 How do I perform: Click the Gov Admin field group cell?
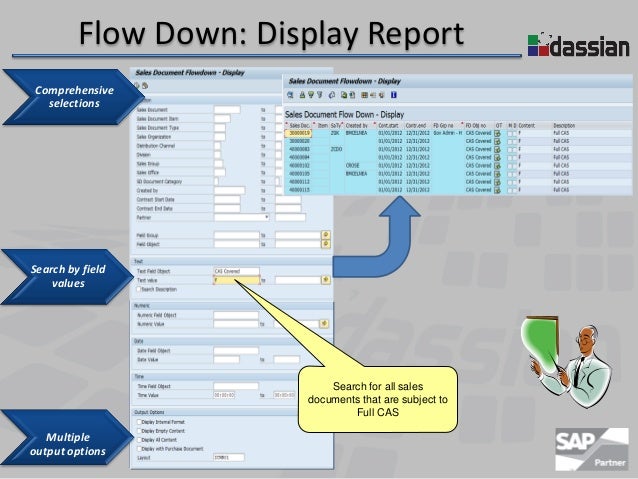pos(448,133)
